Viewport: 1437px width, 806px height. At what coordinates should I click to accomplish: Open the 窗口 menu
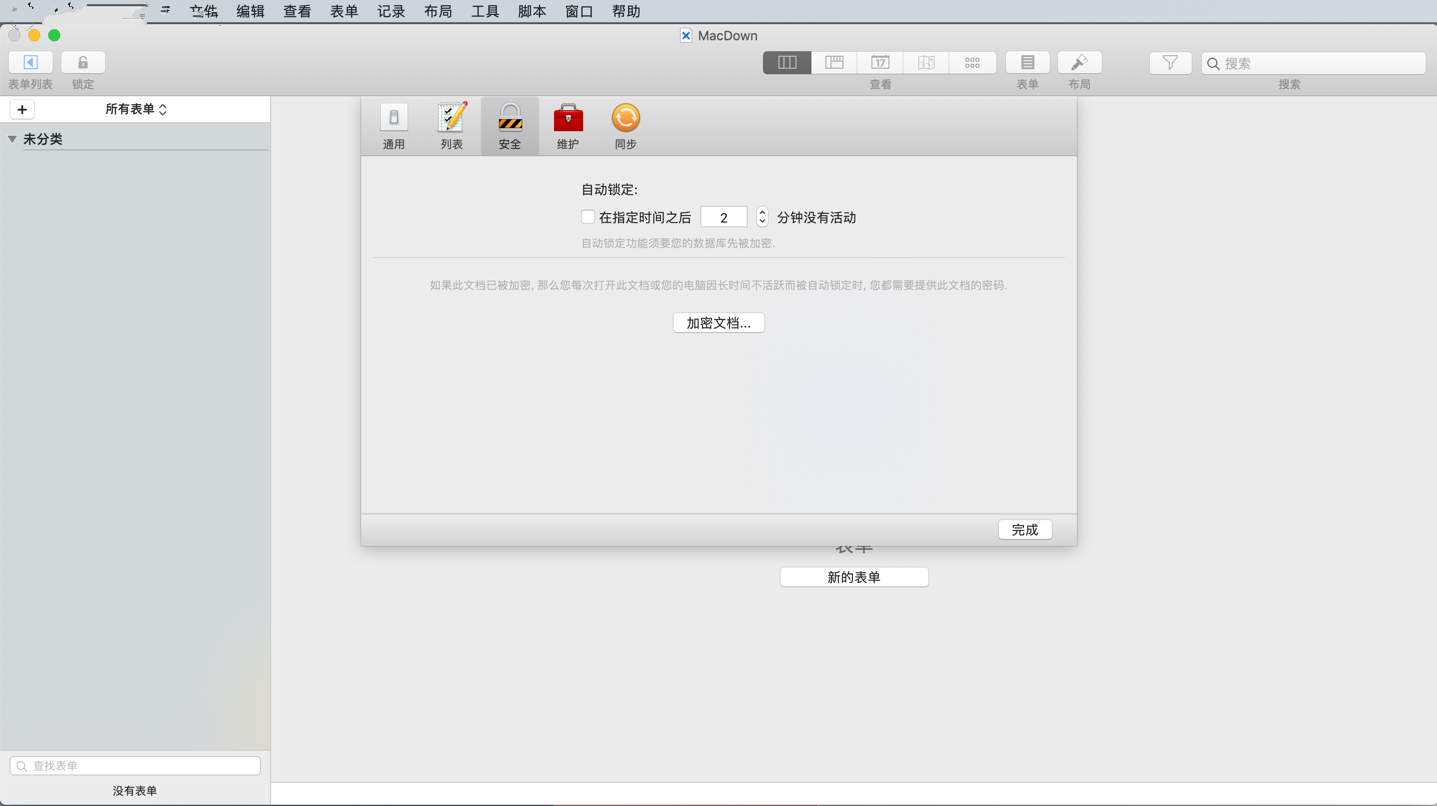[579, 11]
